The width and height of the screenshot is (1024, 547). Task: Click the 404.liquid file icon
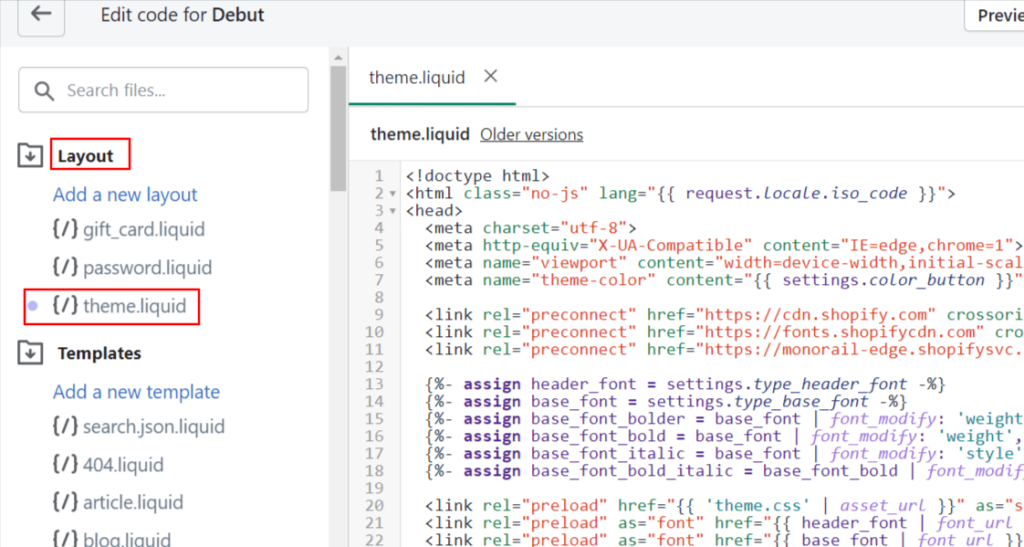click(65, 464)
